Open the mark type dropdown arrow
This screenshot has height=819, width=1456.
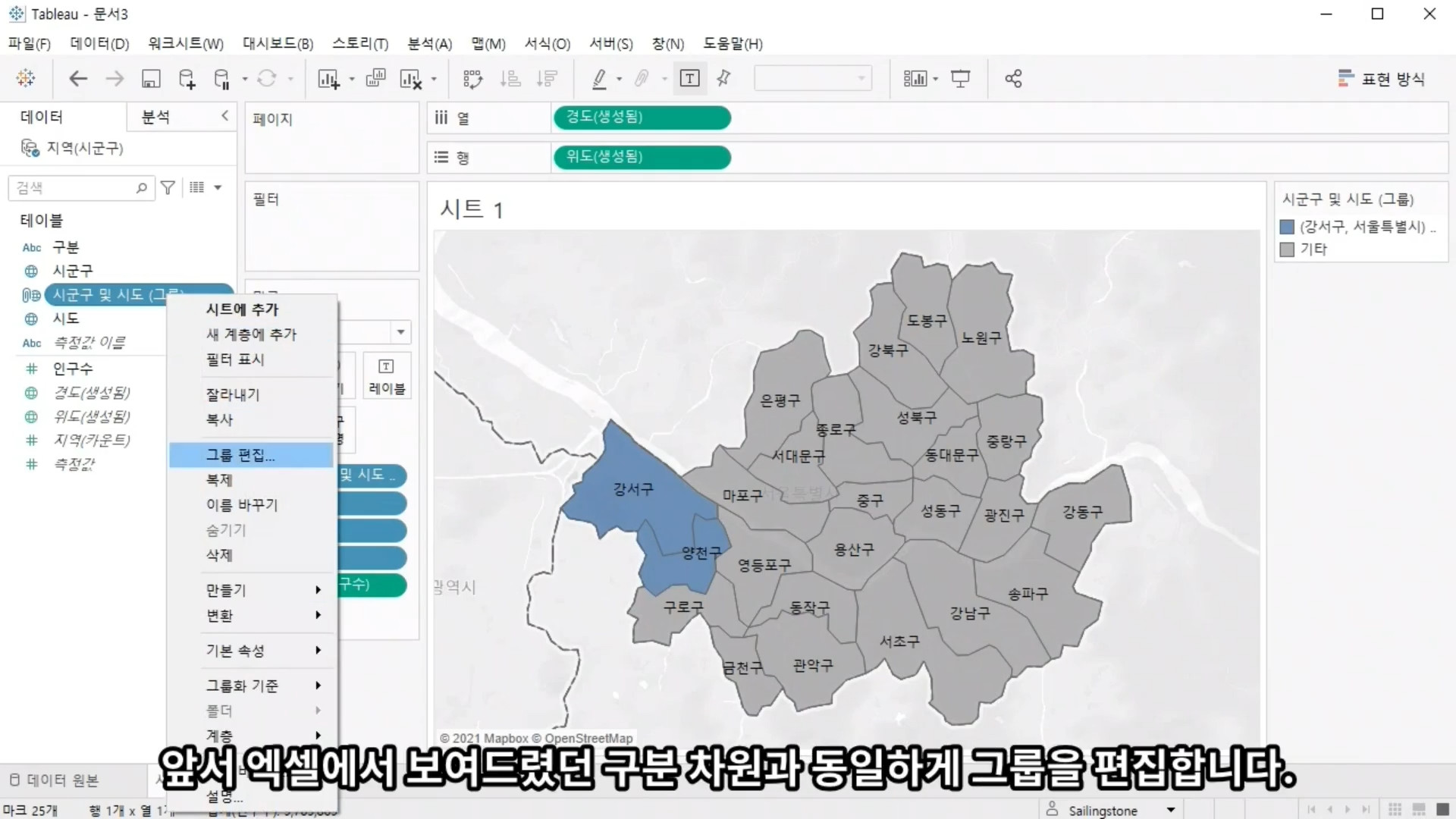[400, 332]
